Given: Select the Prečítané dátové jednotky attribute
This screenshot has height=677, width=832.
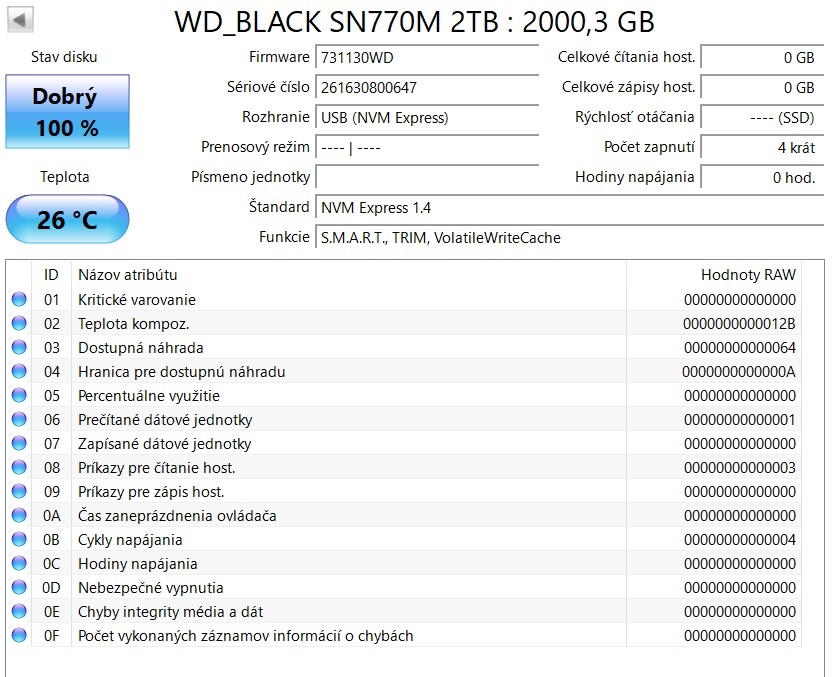Looking at the screenshot, I should (165, 420).
